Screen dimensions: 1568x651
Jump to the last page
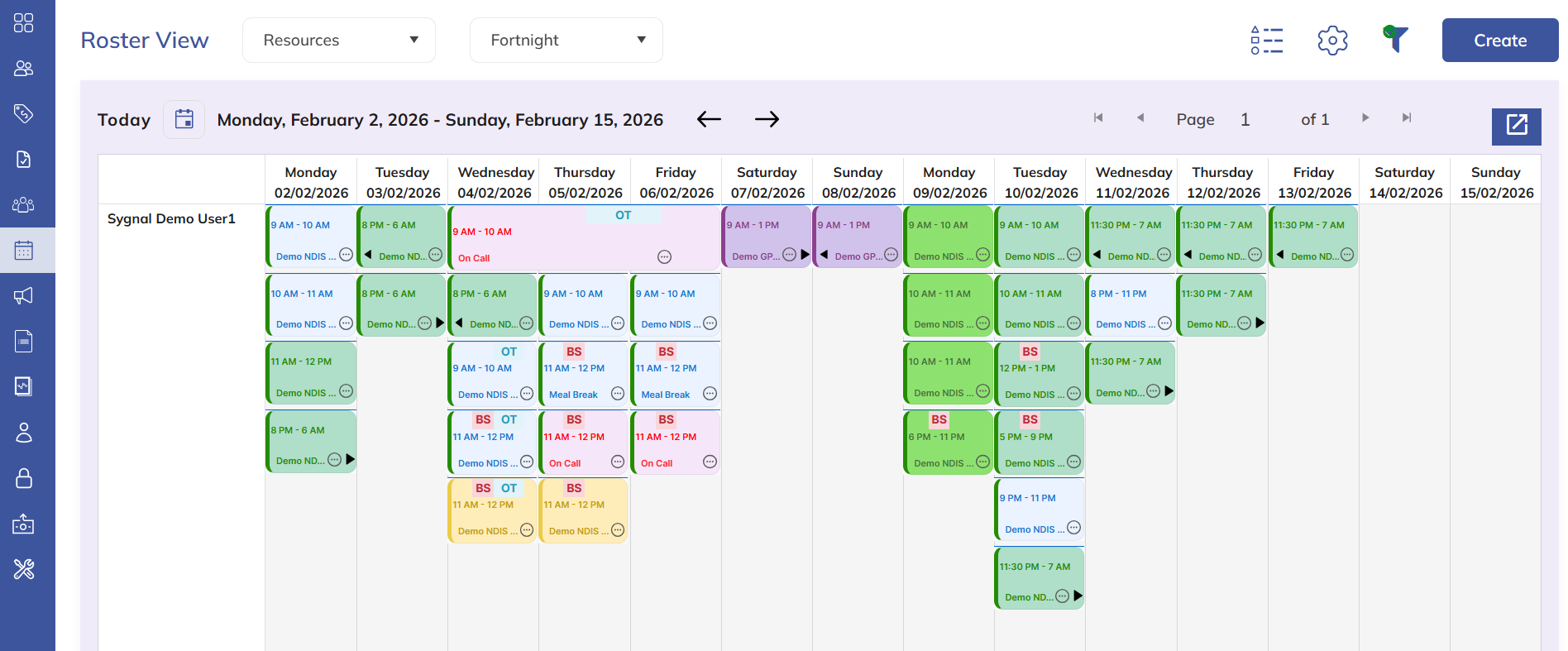[1406, 118]
